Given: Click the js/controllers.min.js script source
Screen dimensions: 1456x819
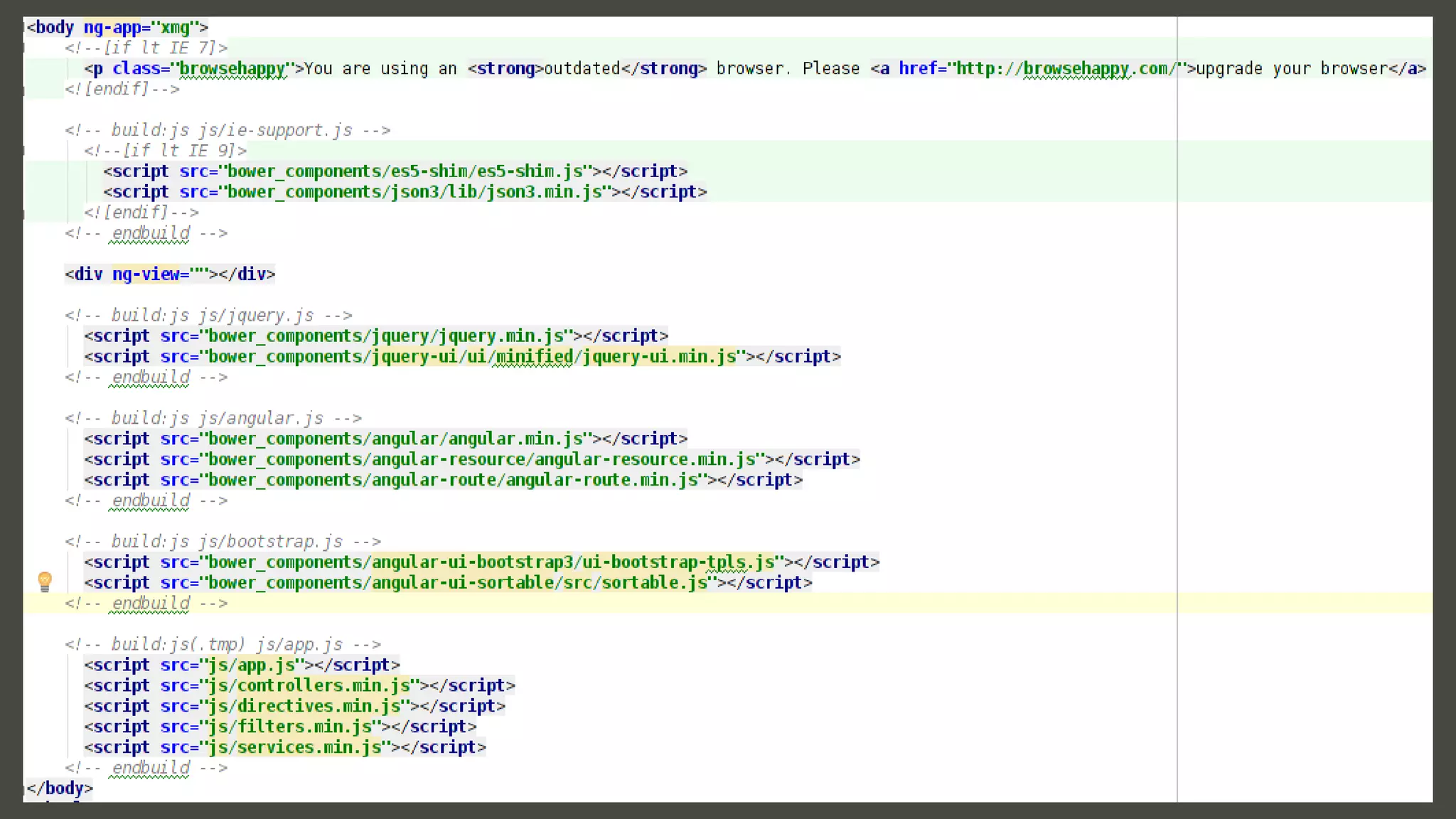Looking at the screenshot, I should click(309, 686).
